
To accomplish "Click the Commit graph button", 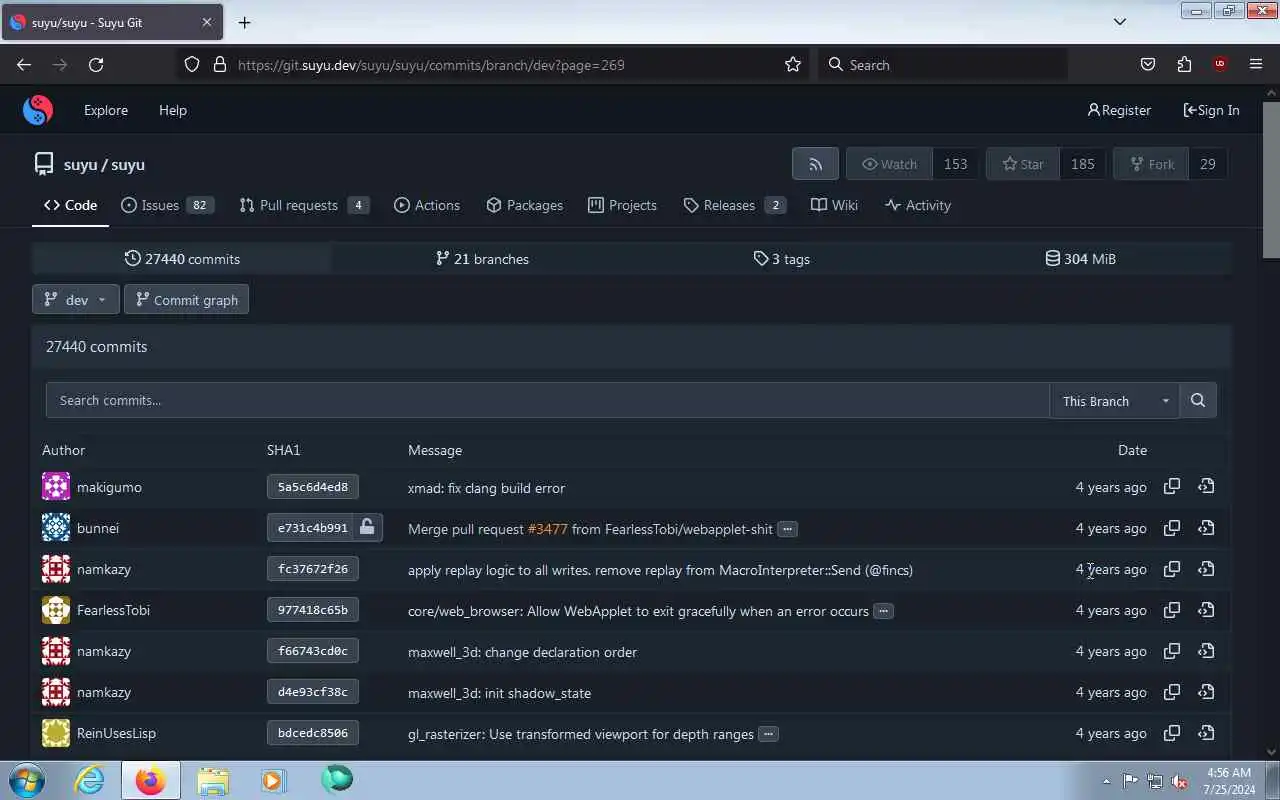I will [186, 300].
